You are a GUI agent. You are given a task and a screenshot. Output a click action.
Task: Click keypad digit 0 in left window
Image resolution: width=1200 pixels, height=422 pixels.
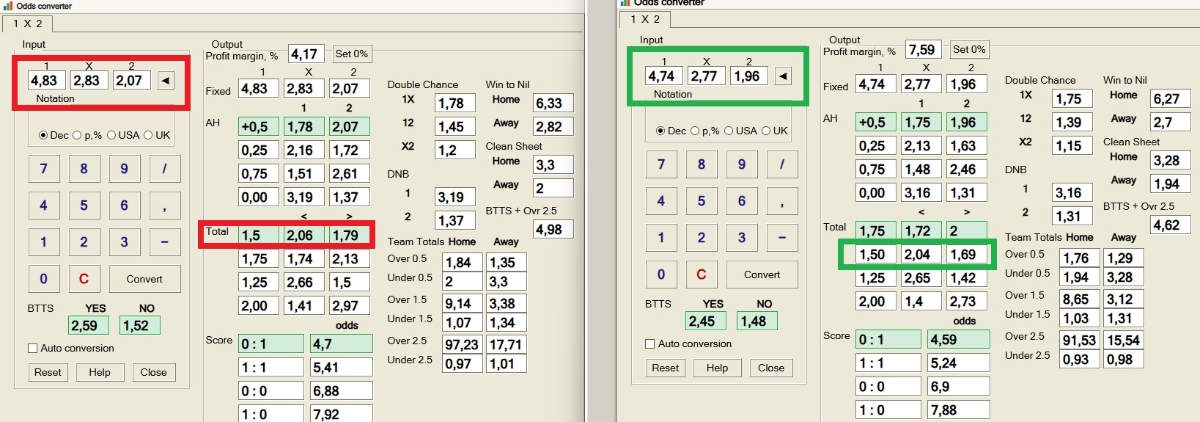click(43, 279)
